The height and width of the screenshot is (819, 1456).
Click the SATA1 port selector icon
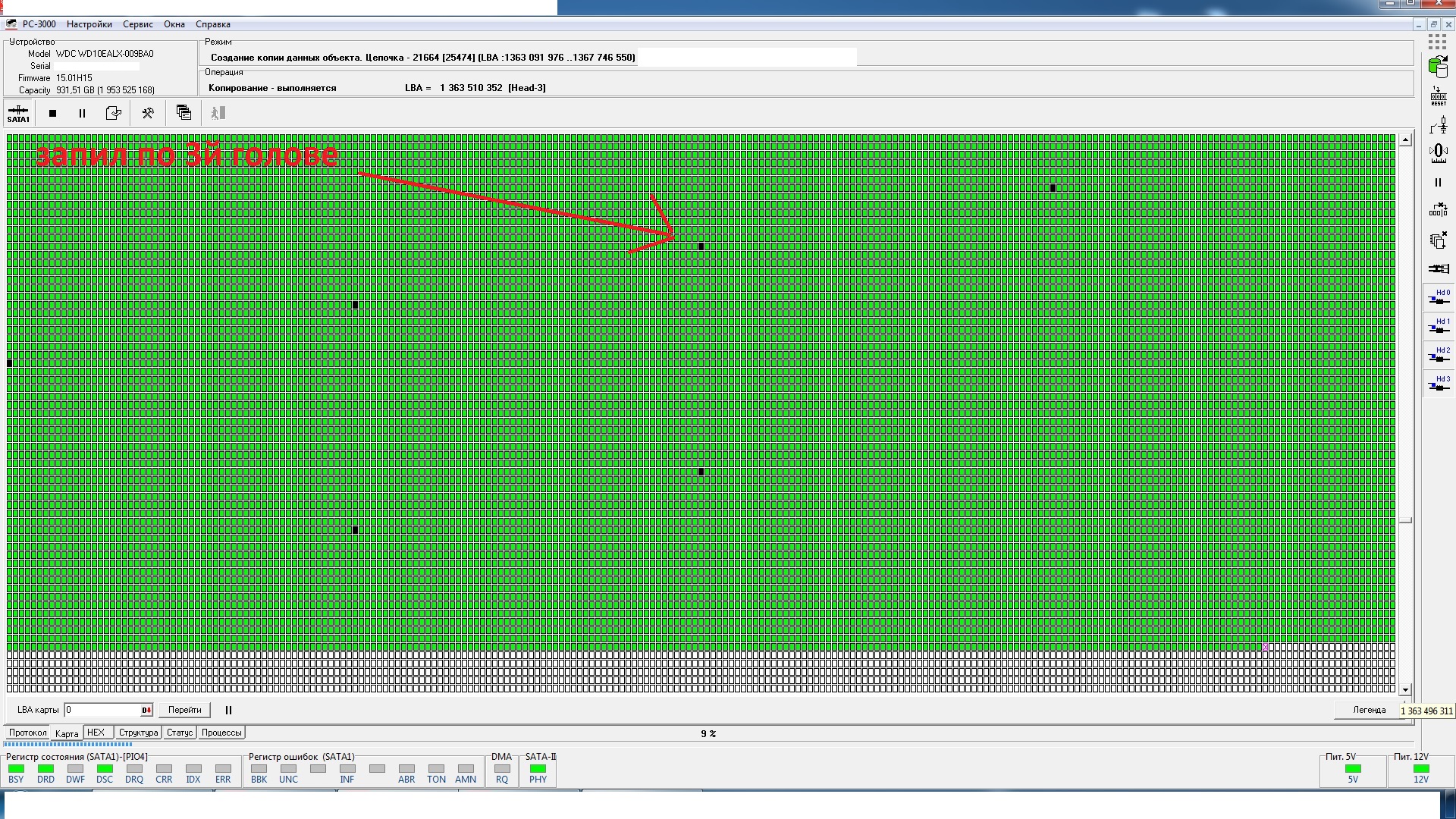18,114
